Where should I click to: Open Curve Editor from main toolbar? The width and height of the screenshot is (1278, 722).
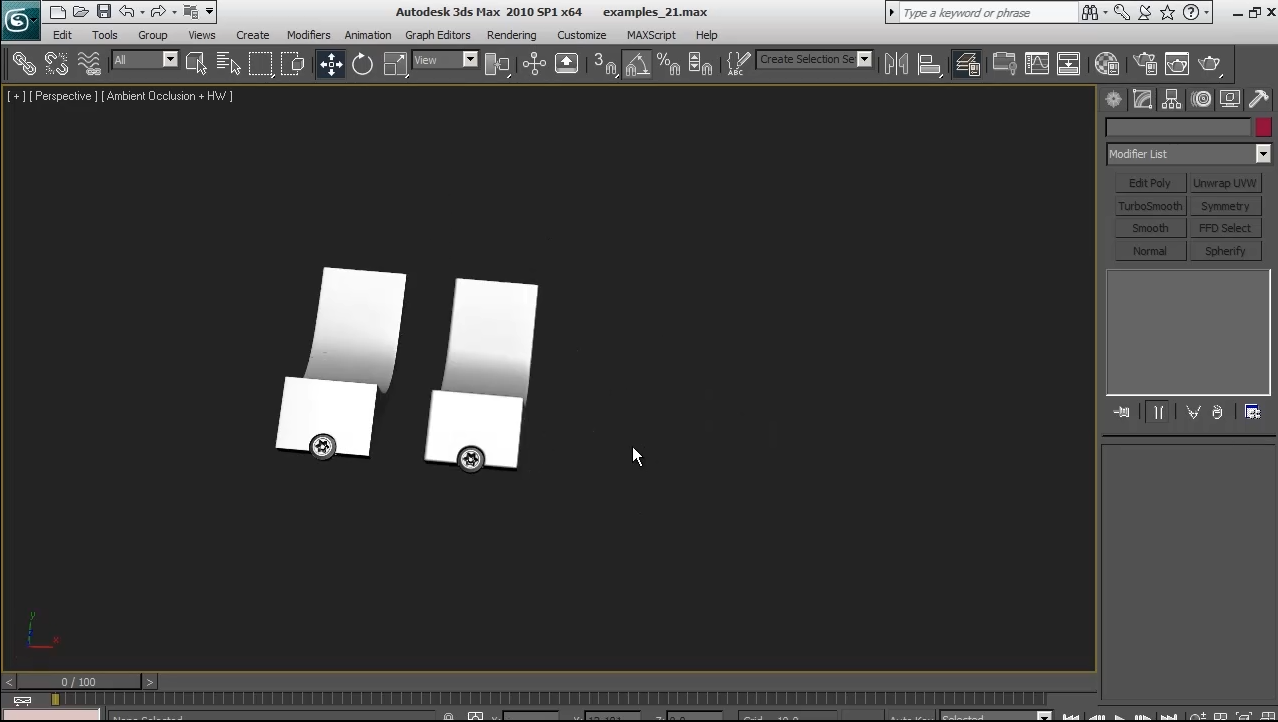click(1037, 64)
